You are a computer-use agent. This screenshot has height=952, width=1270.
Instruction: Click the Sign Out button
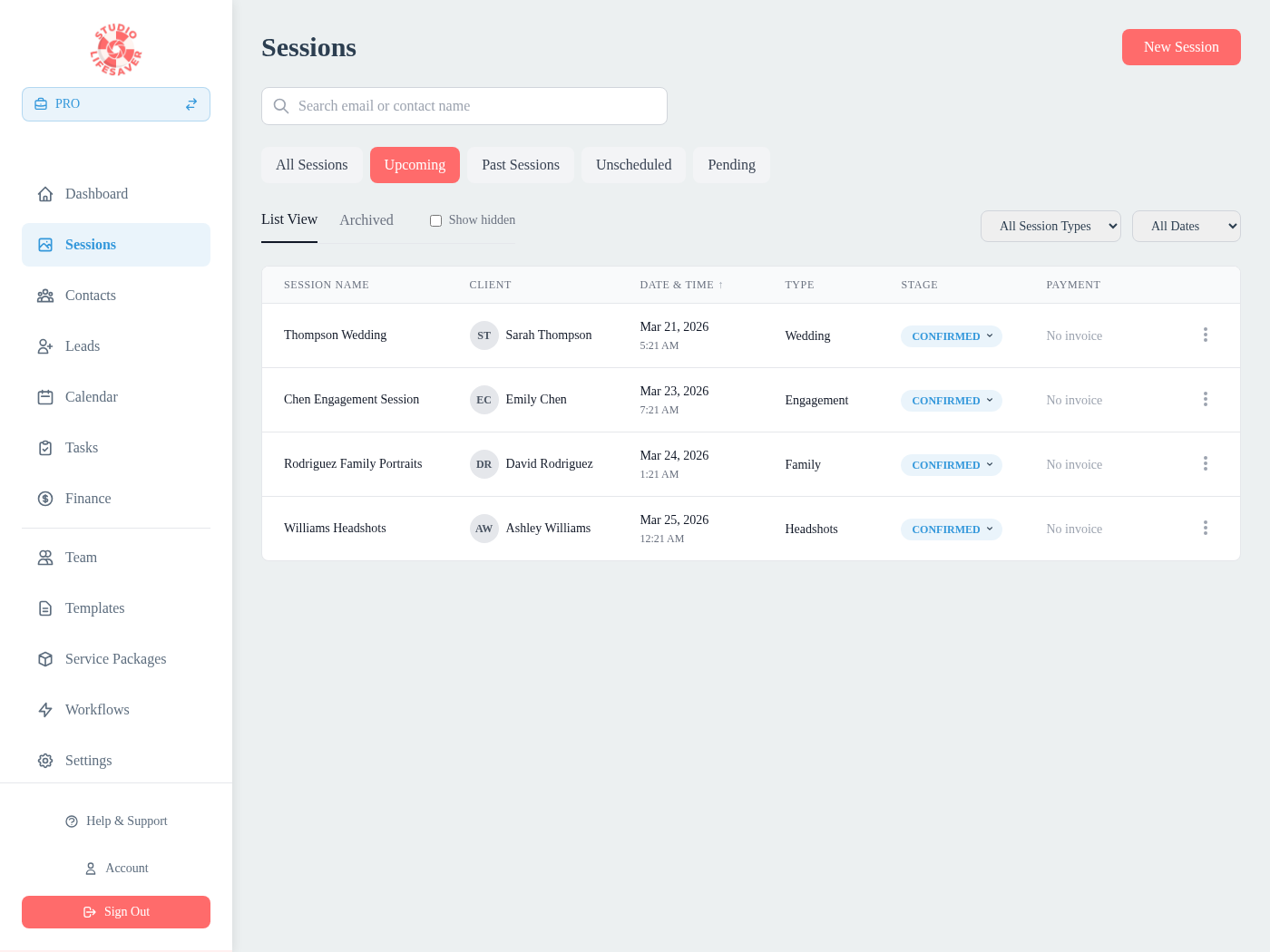[x=115, y=911]
